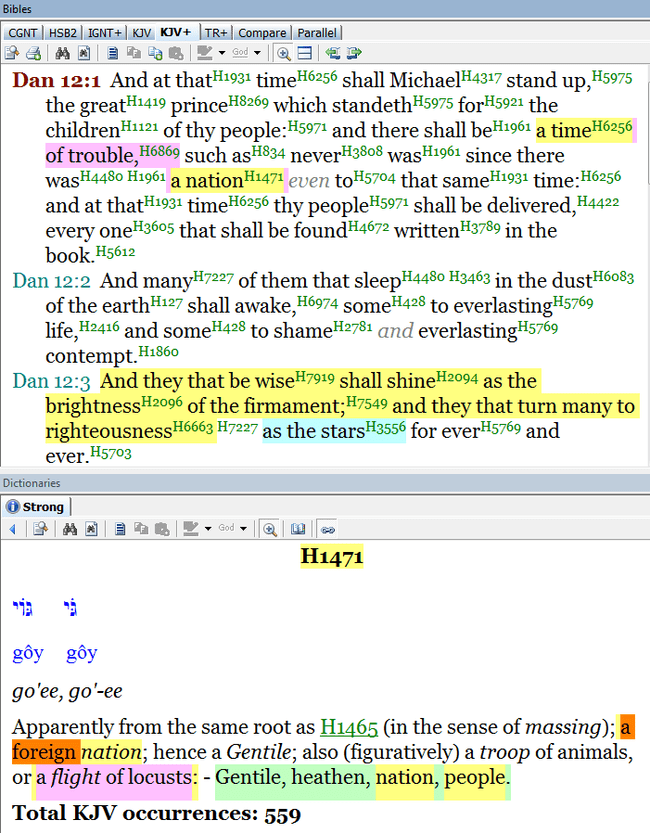This screenshot has height=833, width=650.
Task: Click the green previous chapter arrow icon
Action: click(x=332, y=53)
